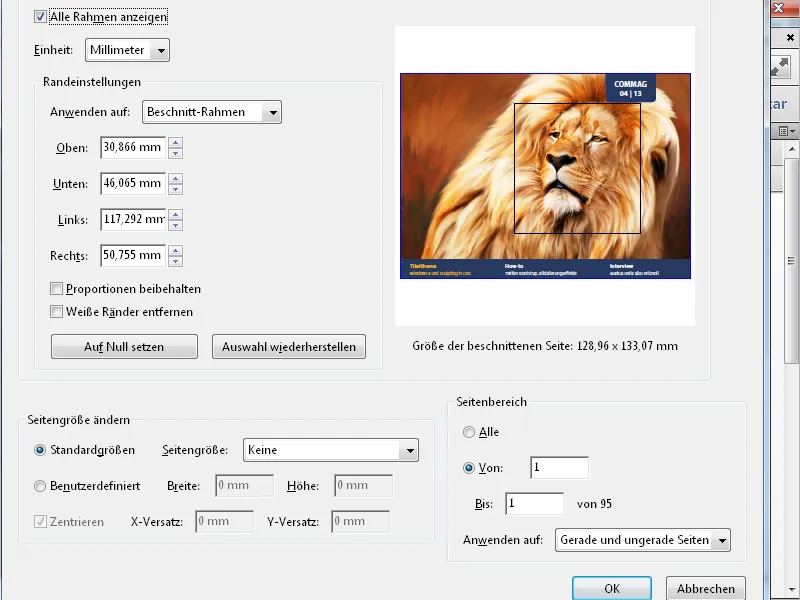Decrease the Unten margin value
The image size is (800, 600).
pyautogui.click(x=176, y=189)
